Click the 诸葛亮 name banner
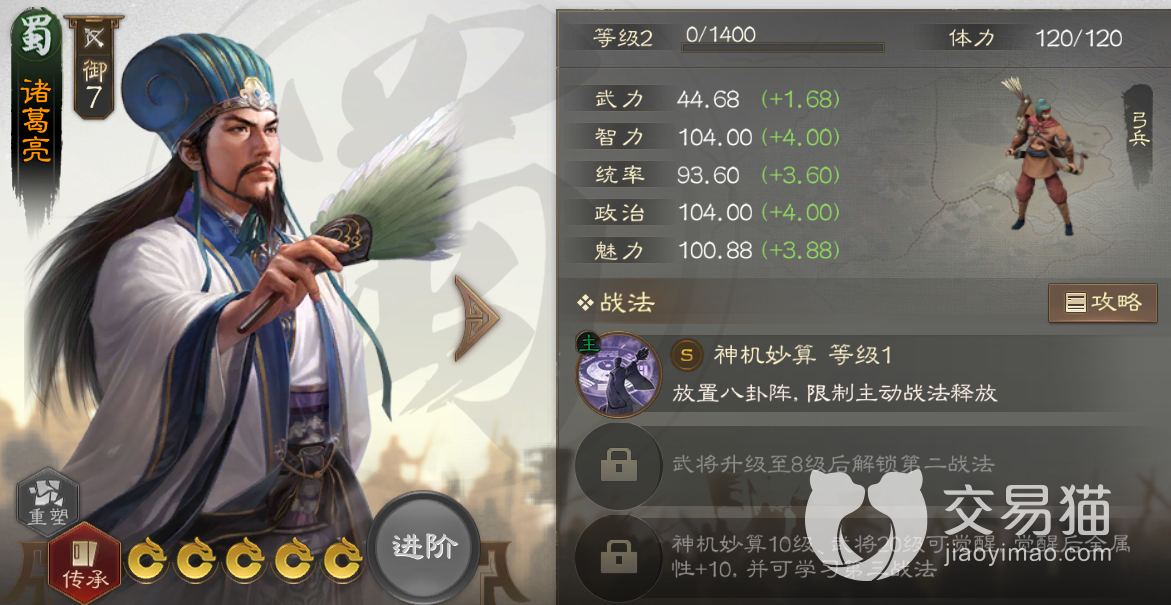The height and width of the screenshot is (605, 1171). point(37,120)
